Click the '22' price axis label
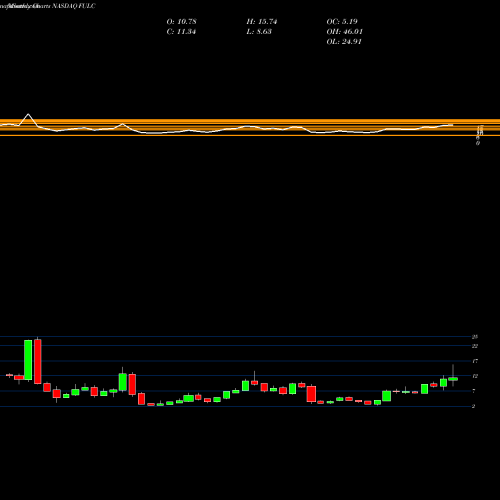 tap(475, 346)
